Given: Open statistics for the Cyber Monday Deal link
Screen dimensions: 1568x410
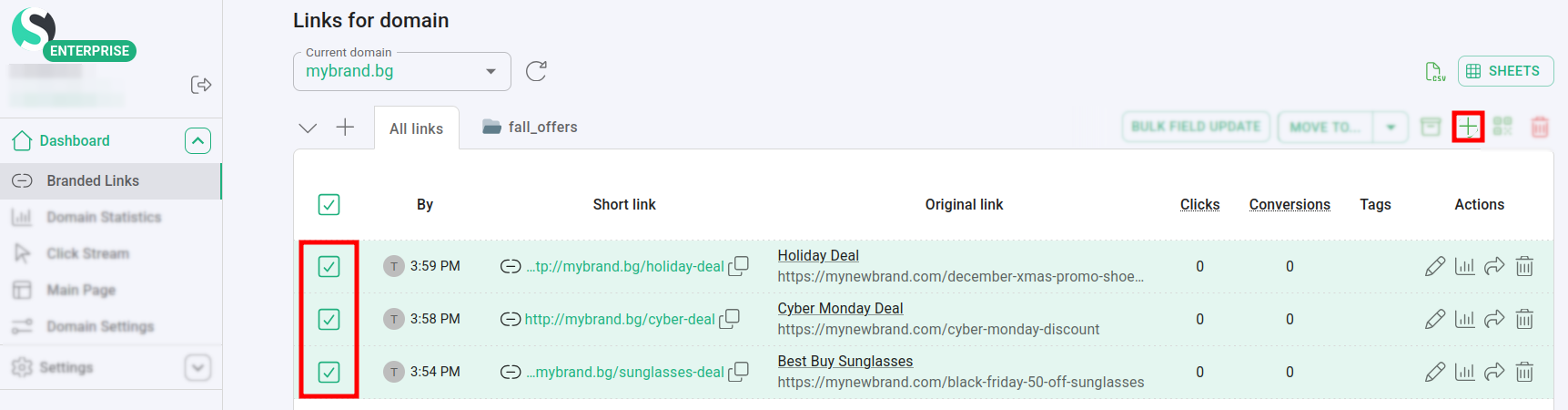Looking at the screenshot, I should pos(1464,319).
